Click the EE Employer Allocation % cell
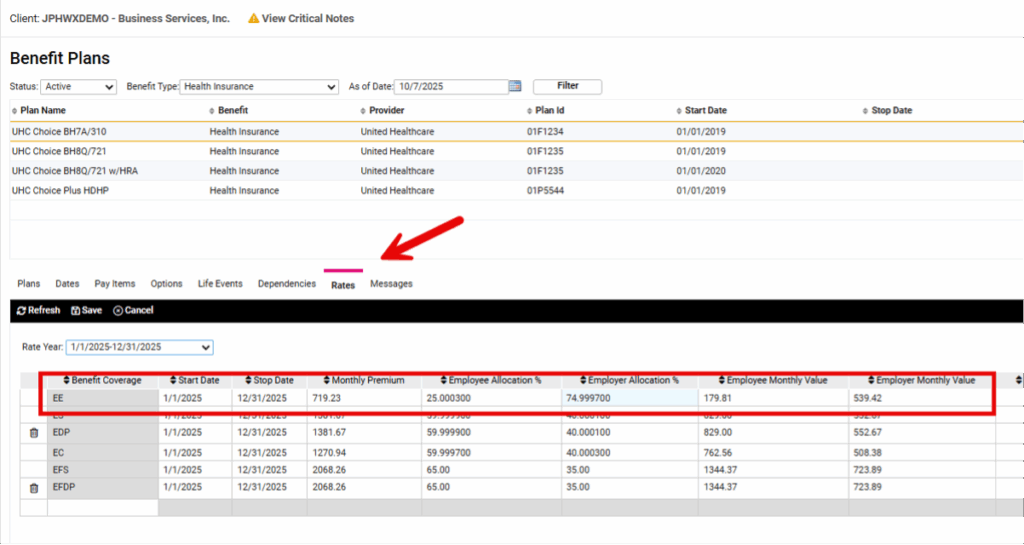This screenshot has height=545, width=1024. pyautogui.click(x=628, y=398)
